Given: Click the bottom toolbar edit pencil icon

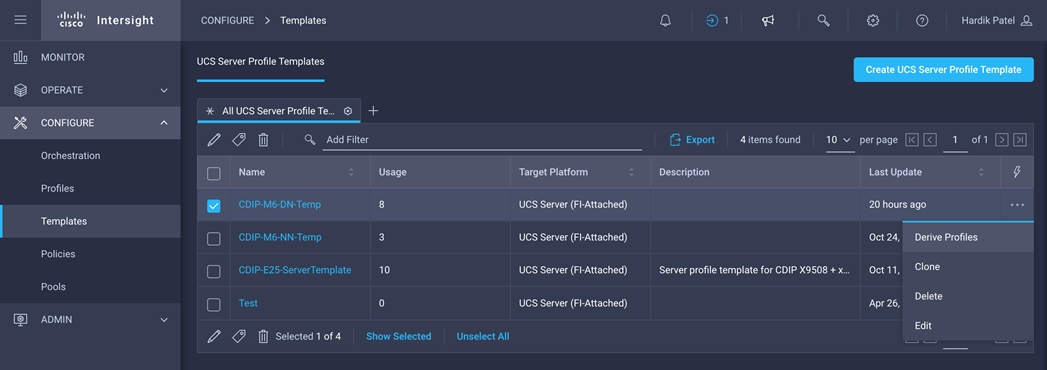Looking at the screenshot, I should (x=214, y=337).
